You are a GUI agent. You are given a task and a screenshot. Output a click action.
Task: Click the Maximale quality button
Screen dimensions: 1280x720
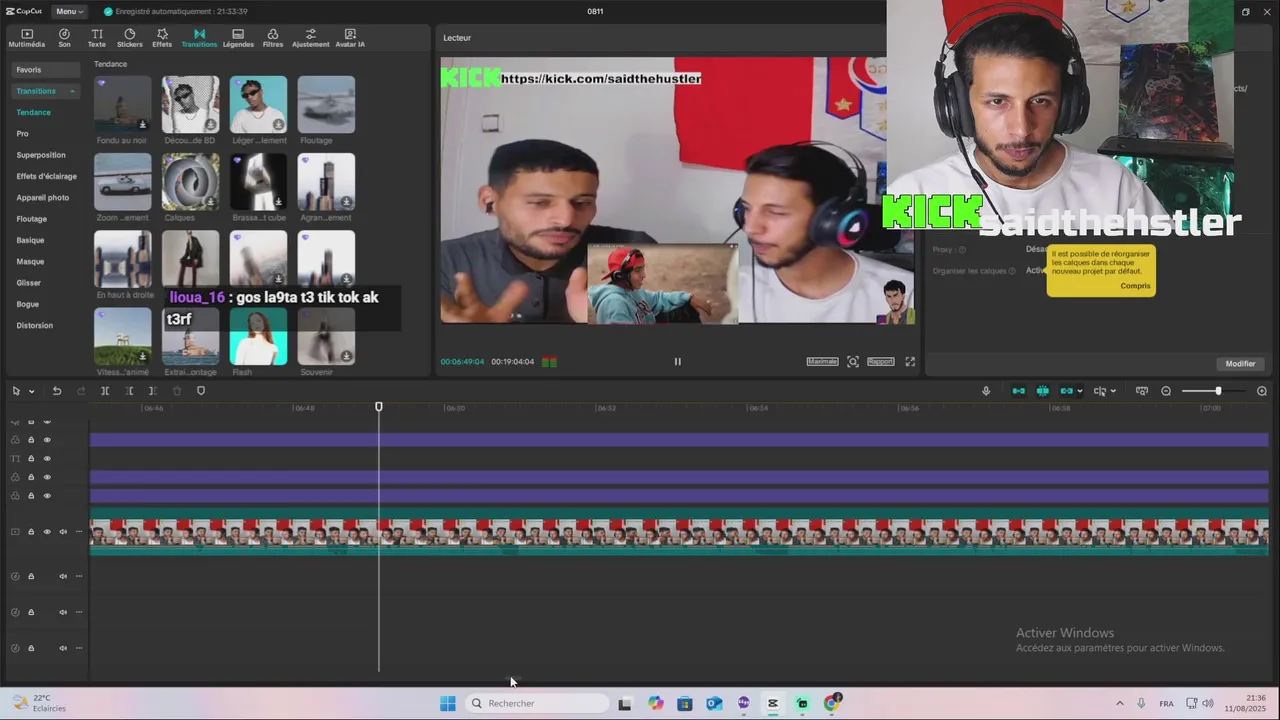[x=822, y=362]
